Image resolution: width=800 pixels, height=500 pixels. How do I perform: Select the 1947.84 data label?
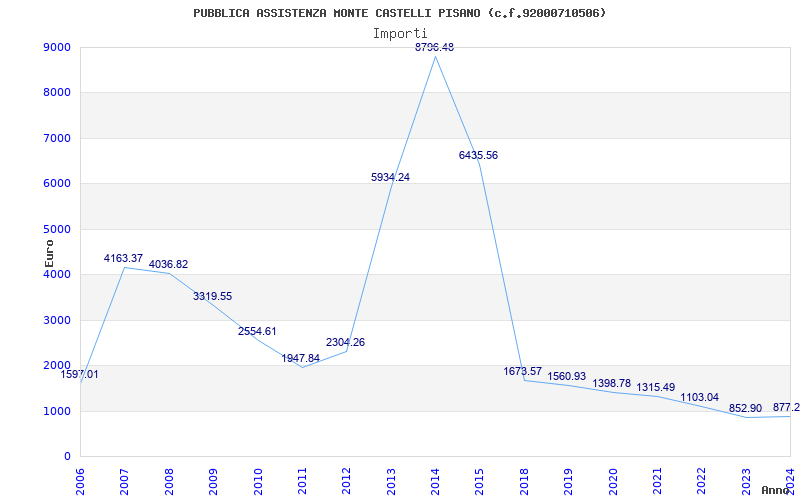point(301,359)
